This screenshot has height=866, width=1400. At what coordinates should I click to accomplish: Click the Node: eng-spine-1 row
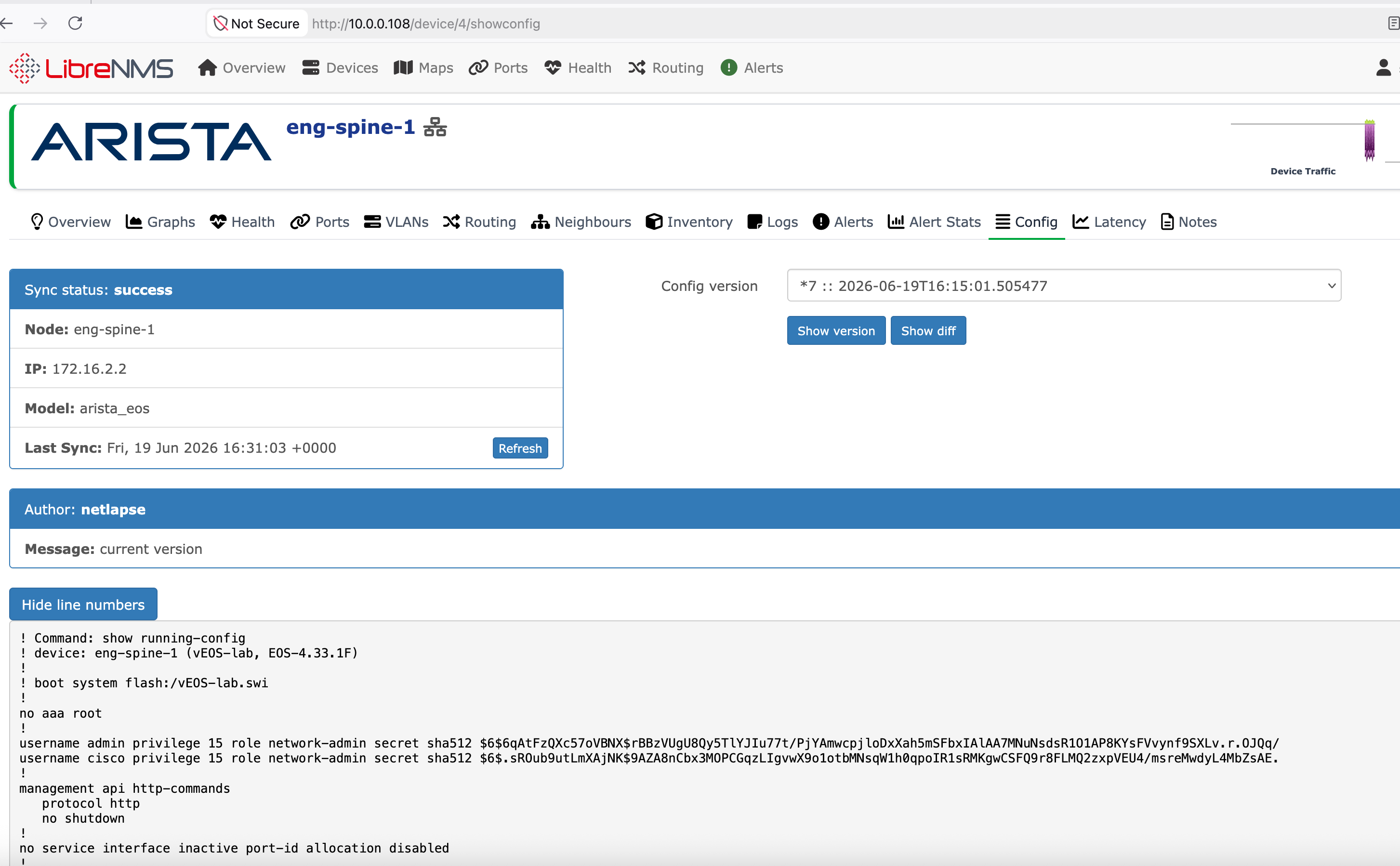click(x=287, y=329)
